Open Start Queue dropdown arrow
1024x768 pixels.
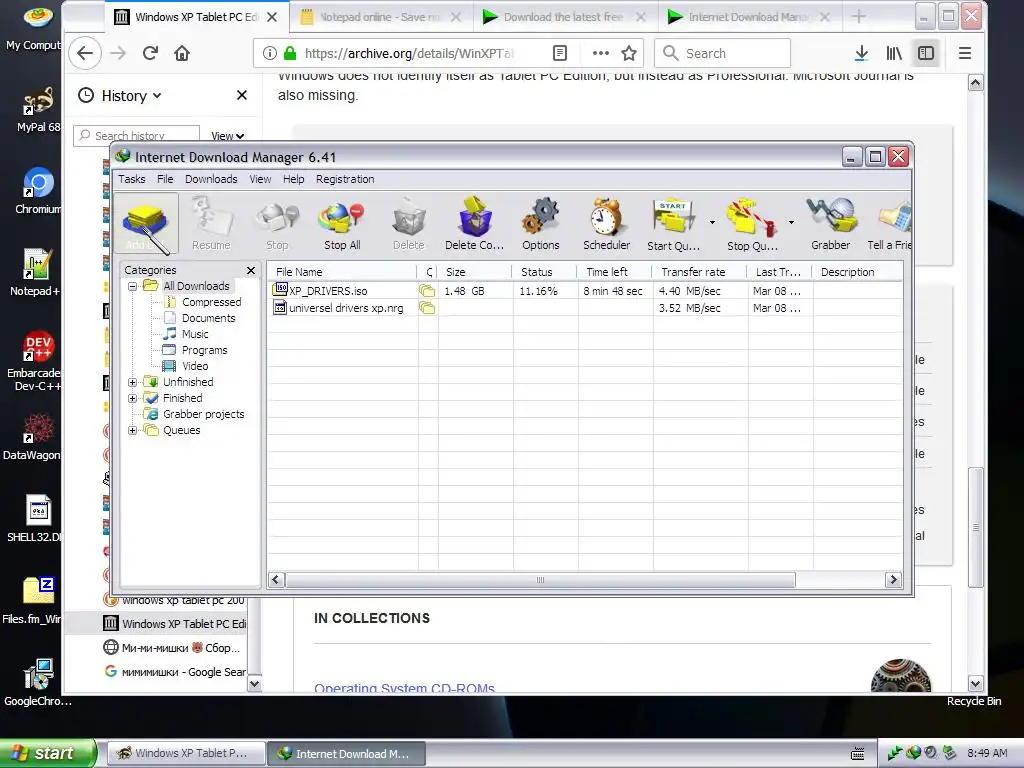[712, 223]
